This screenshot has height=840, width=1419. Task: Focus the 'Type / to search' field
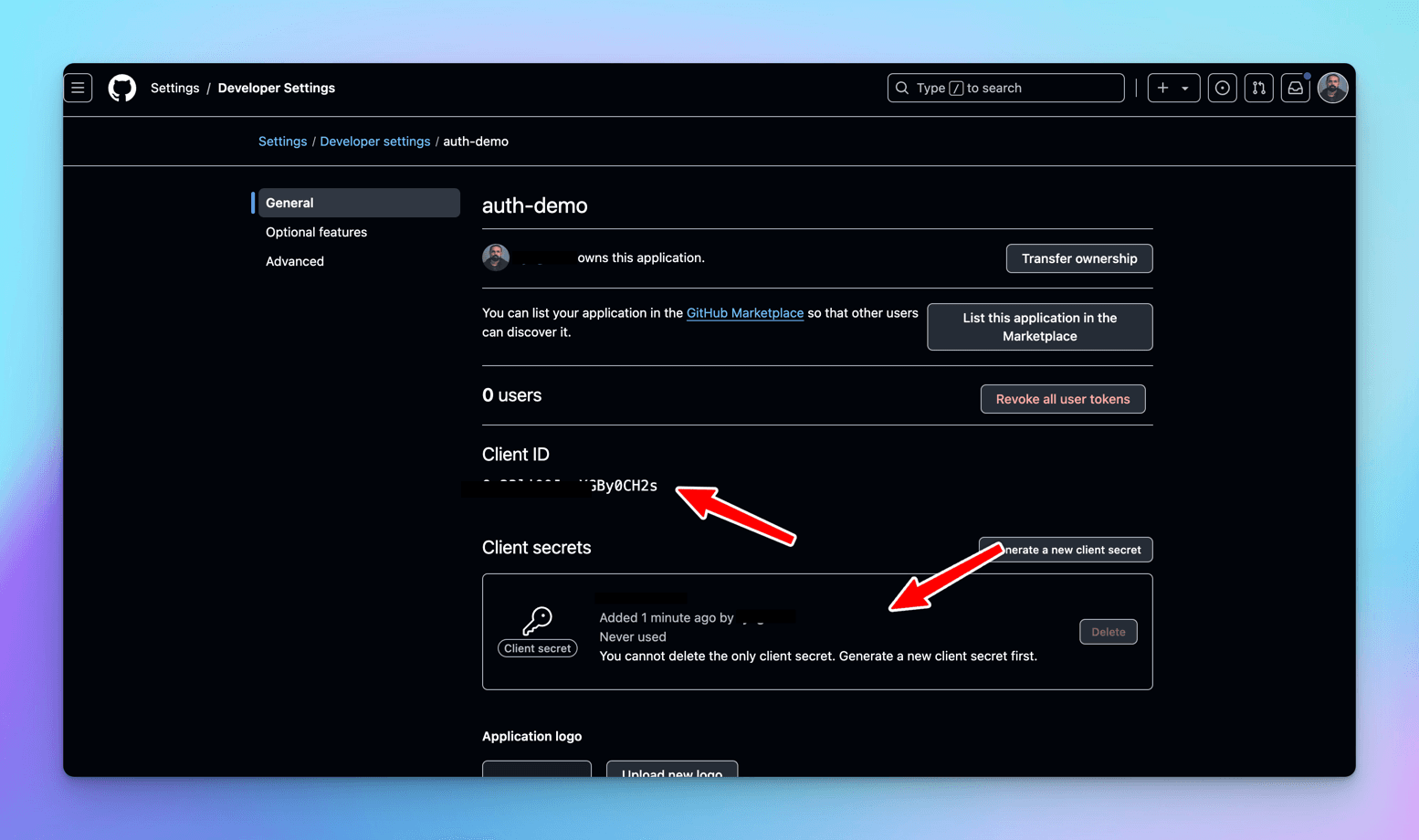coord(1005,88)
